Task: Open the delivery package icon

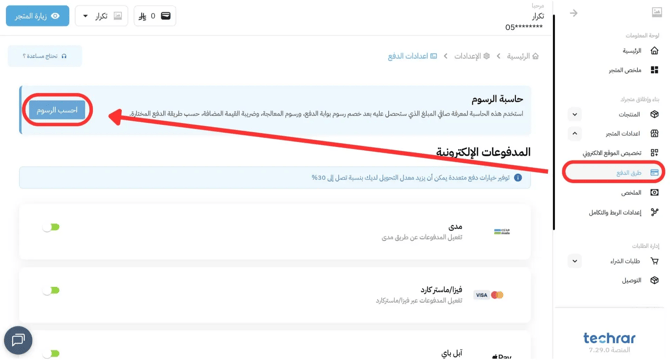Action: coord(654,280)
